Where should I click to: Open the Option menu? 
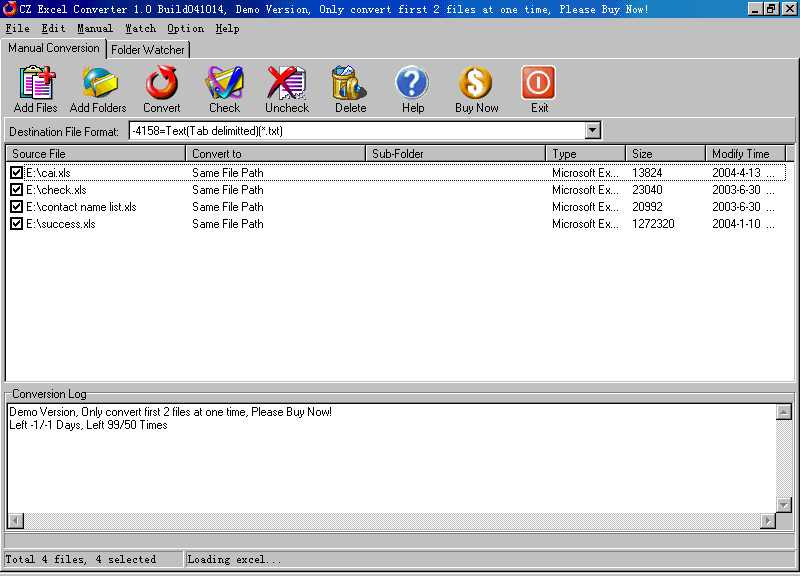coord(185,29)
